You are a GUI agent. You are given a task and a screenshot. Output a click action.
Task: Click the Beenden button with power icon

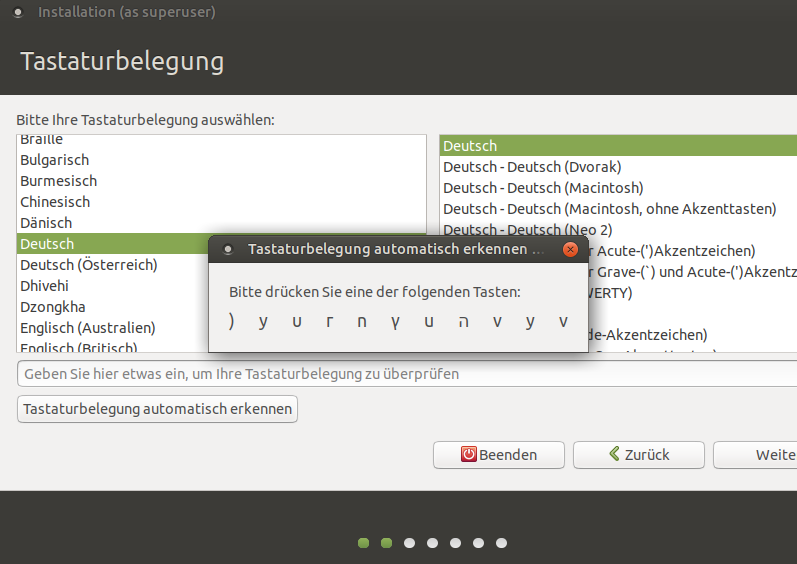click(498, 455)
